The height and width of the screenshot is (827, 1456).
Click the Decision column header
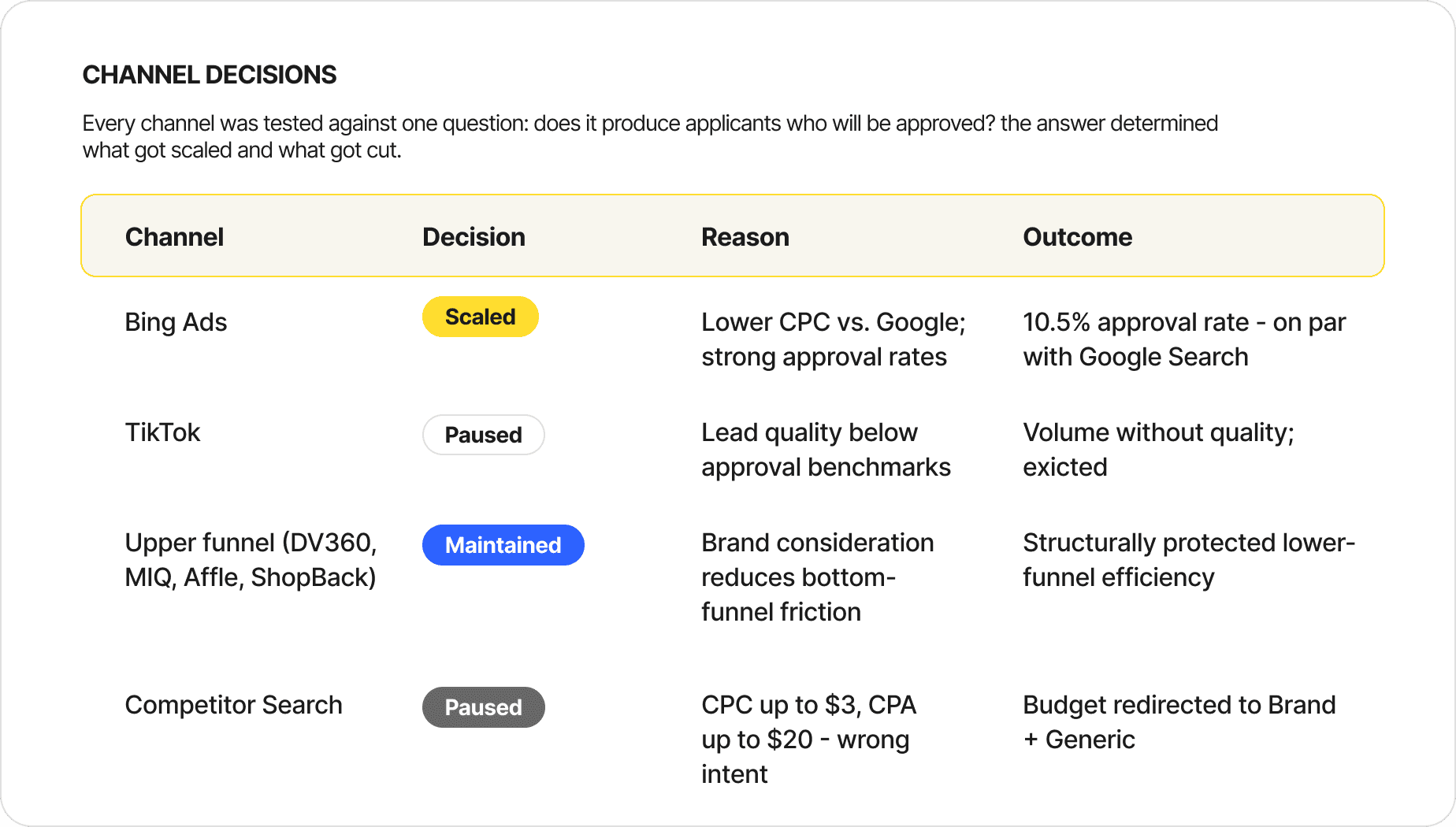(474, 237)
